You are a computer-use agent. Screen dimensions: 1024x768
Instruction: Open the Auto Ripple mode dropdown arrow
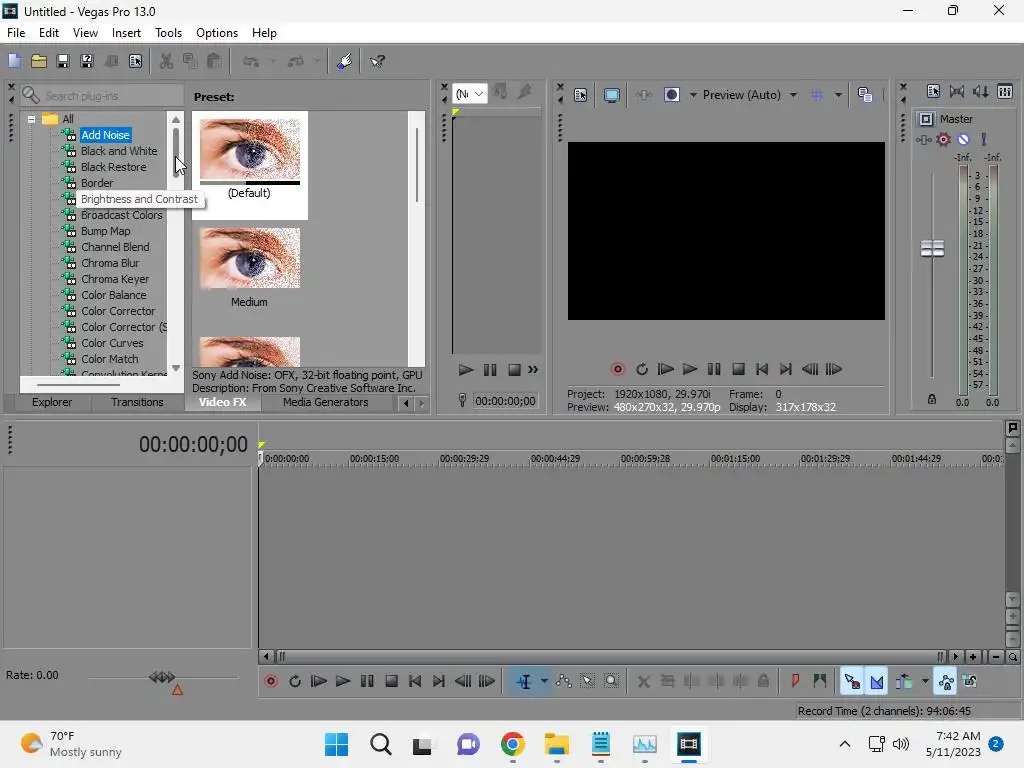925,682
